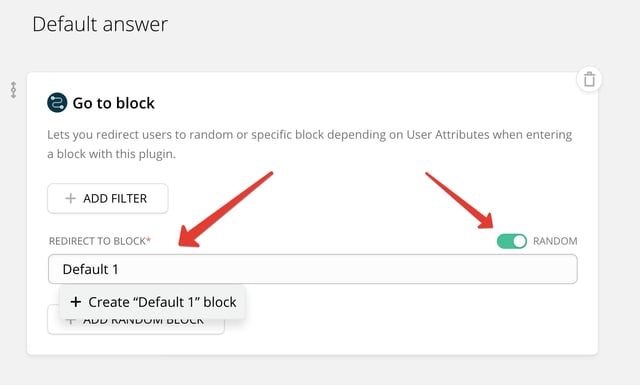Click the partially hidden ADD RANDOM BLOCK button
Image resolution: width=640 pixels, height=385 pixels.
pyautogui.click(x=136, y=325)
